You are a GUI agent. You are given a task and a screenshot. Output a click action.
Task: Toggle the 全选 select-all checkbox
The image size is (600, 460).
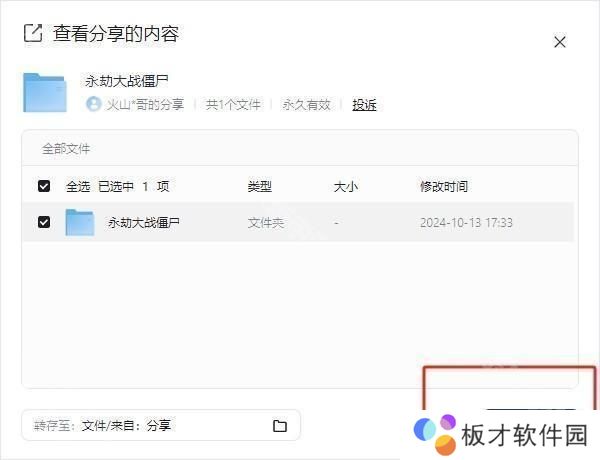[44, 186]
